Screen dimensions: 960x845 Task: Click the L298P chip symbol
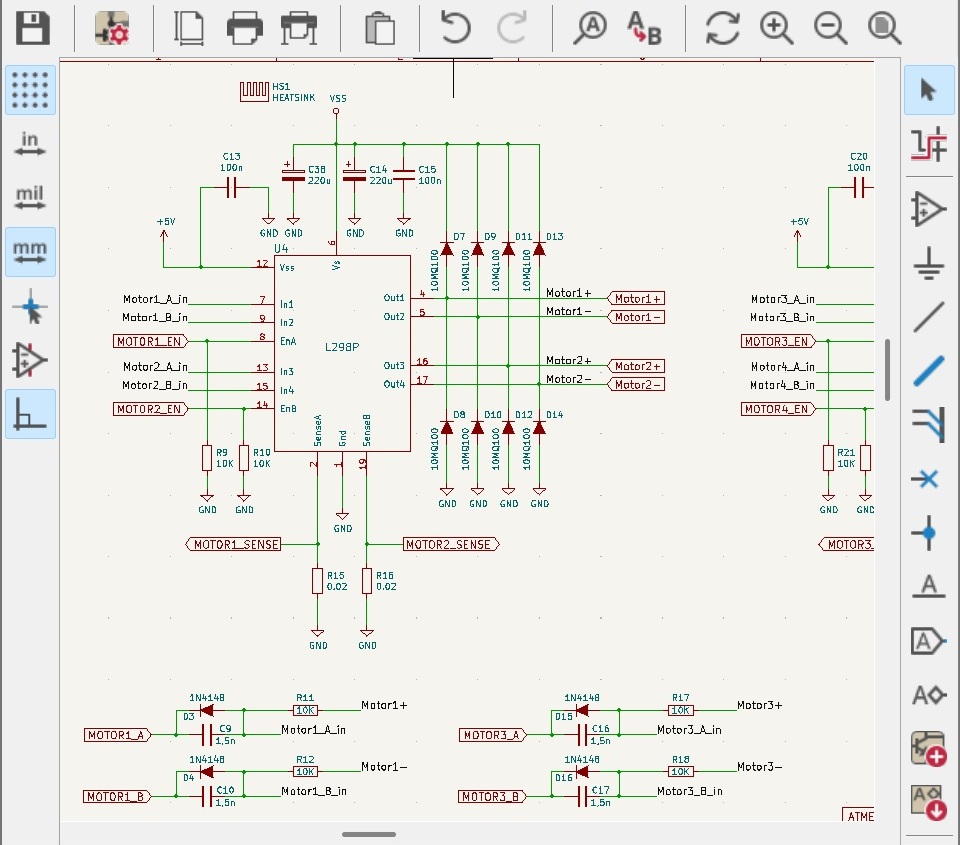(x=342, y=352)
